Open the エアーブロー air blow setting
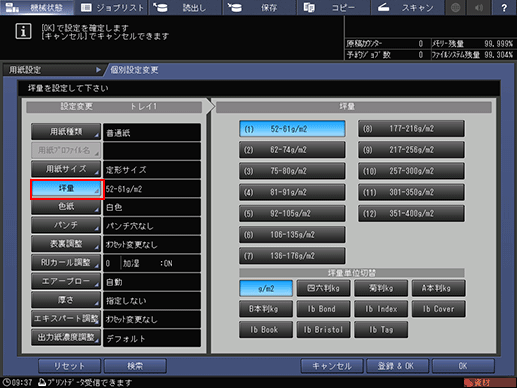This screenshot has width=517, height=388. (66, 281)
